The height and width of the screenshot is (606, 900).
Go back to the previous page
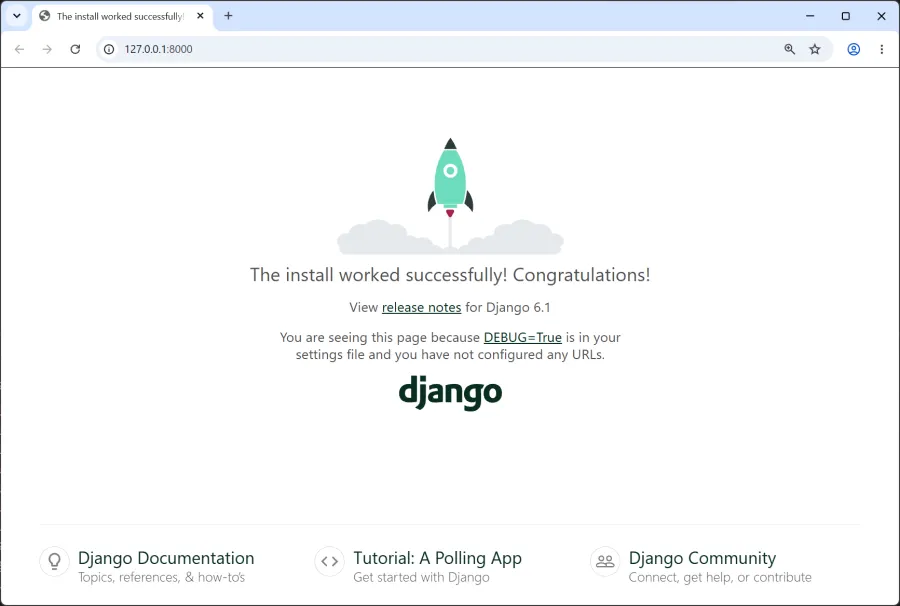click(x=20, y=49)
